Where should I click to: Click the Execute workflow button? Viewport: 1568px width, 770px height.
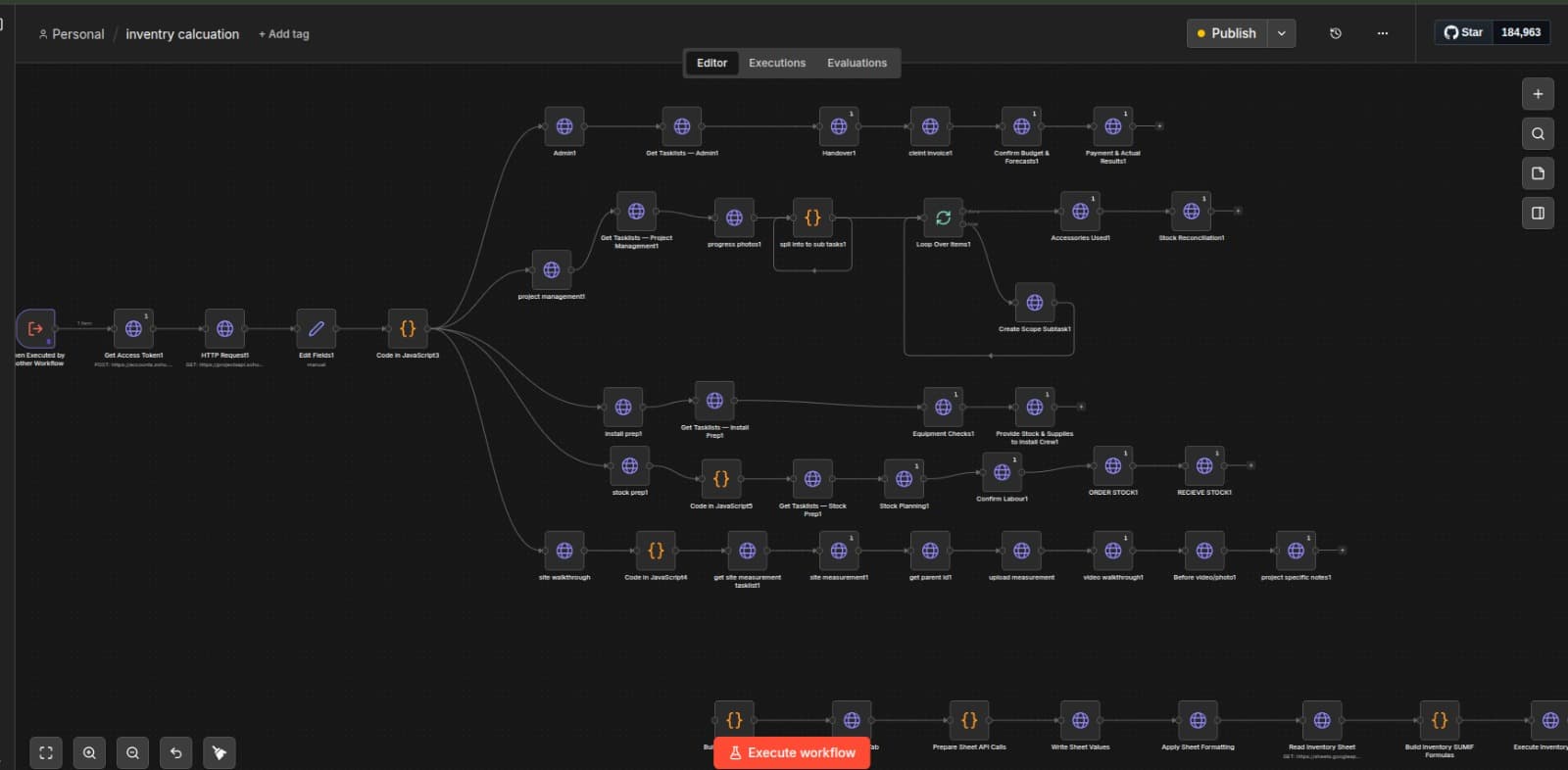pos(792,752)
